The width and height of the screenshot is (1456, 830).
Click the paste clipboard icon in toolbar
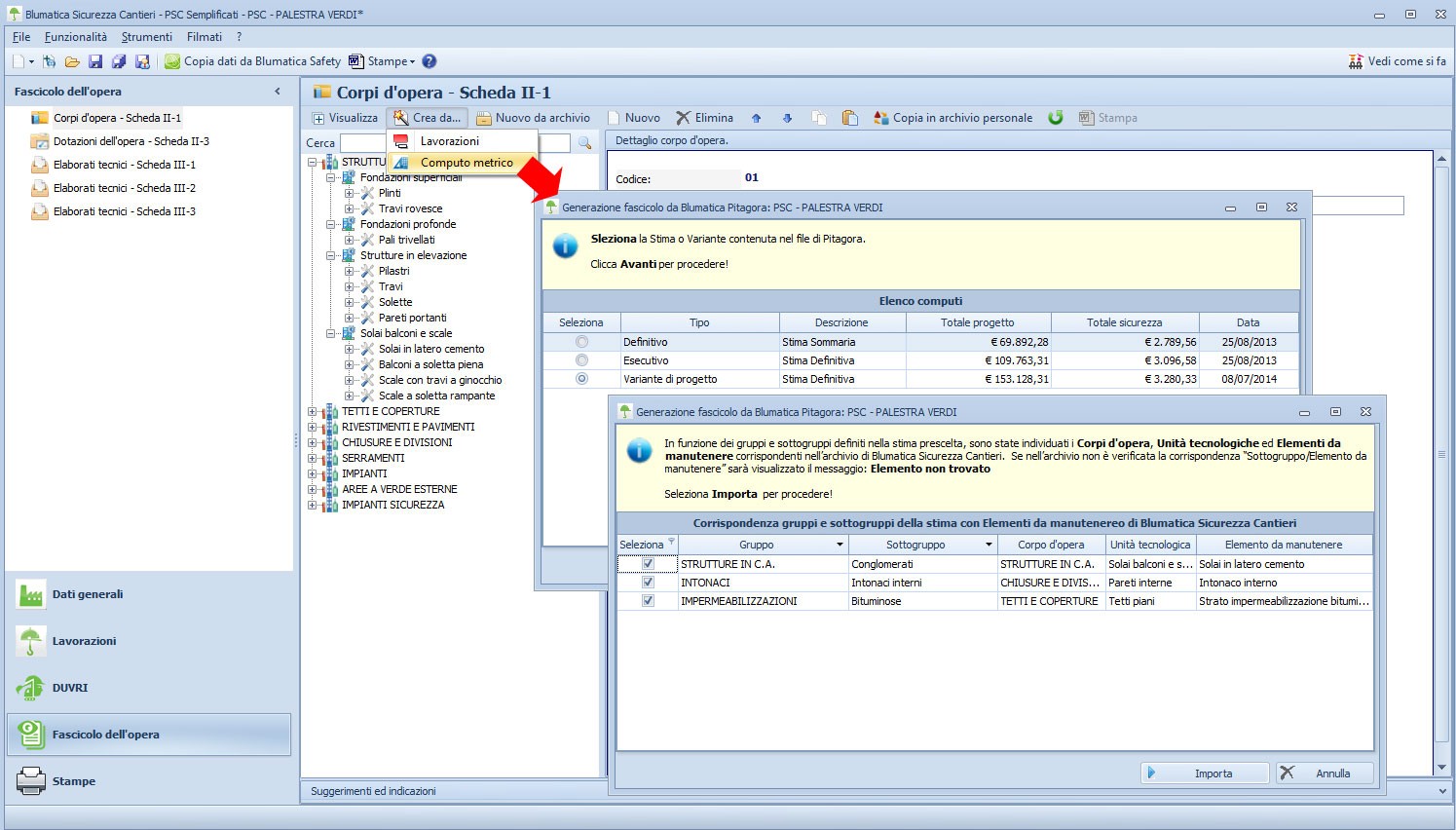(850, 118)
